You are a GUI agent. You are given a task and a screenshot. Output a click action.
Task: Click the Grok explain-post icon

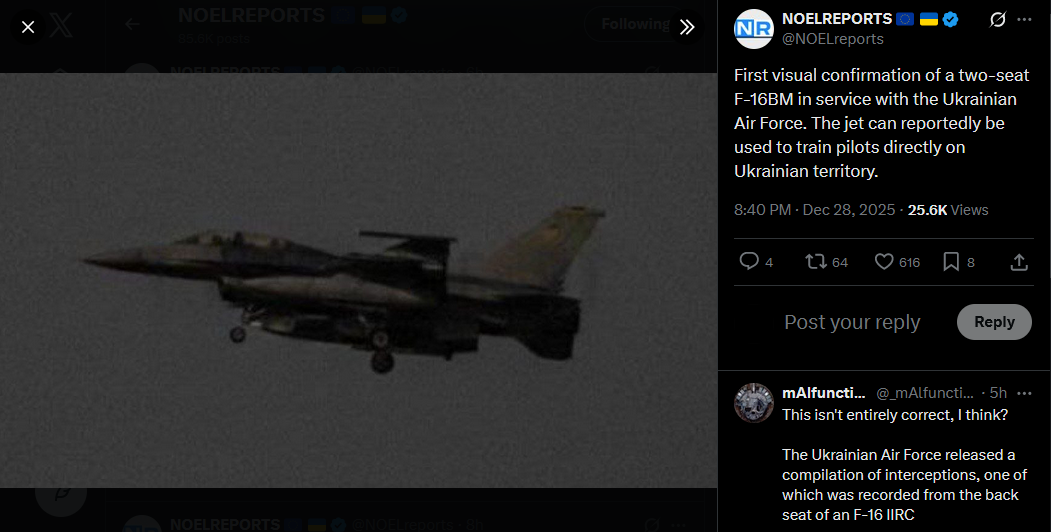tap(997, 19)
